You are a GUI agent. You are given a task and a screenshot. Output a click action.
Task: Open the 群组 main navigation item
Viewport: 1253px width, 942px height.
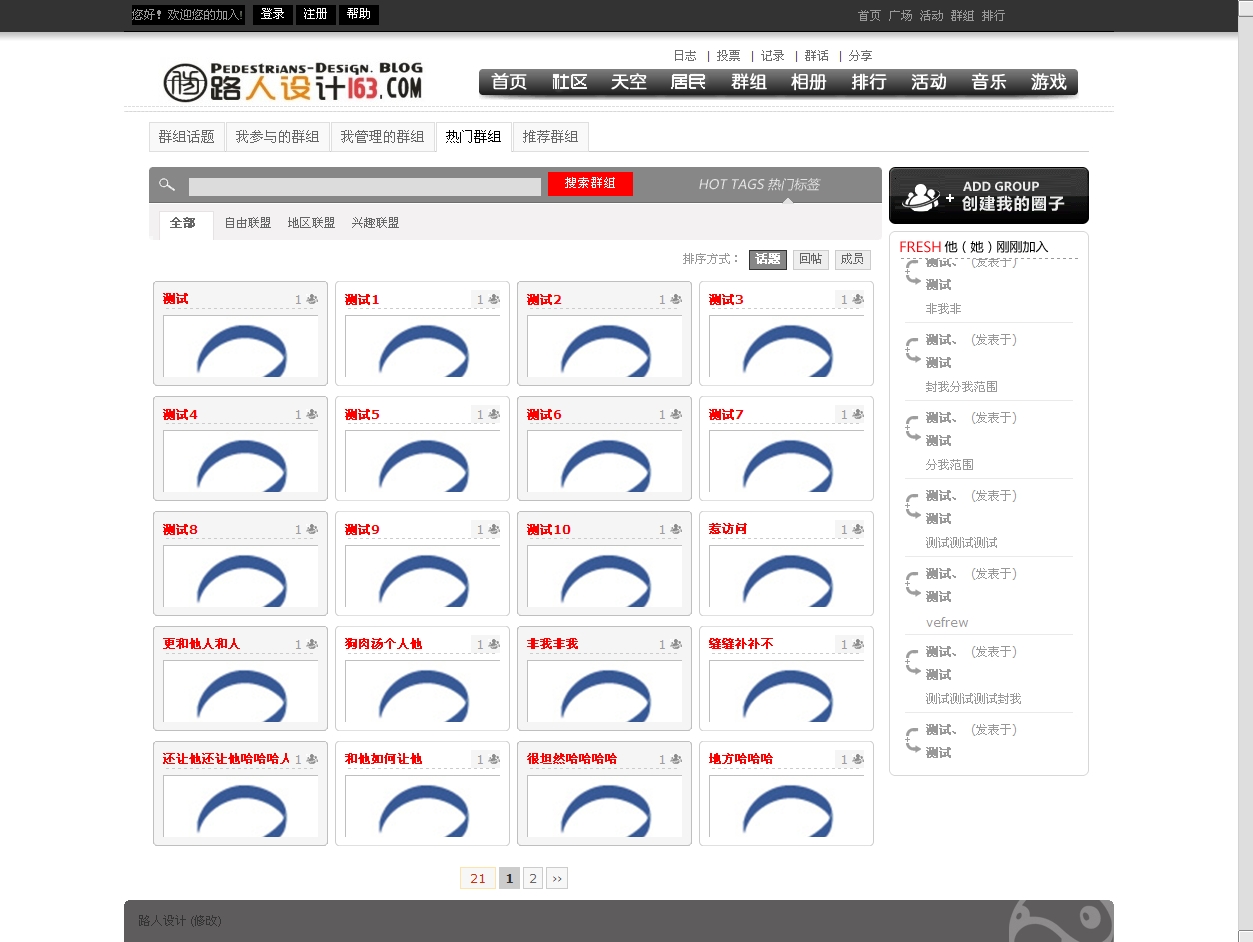[x=749, y=82]
